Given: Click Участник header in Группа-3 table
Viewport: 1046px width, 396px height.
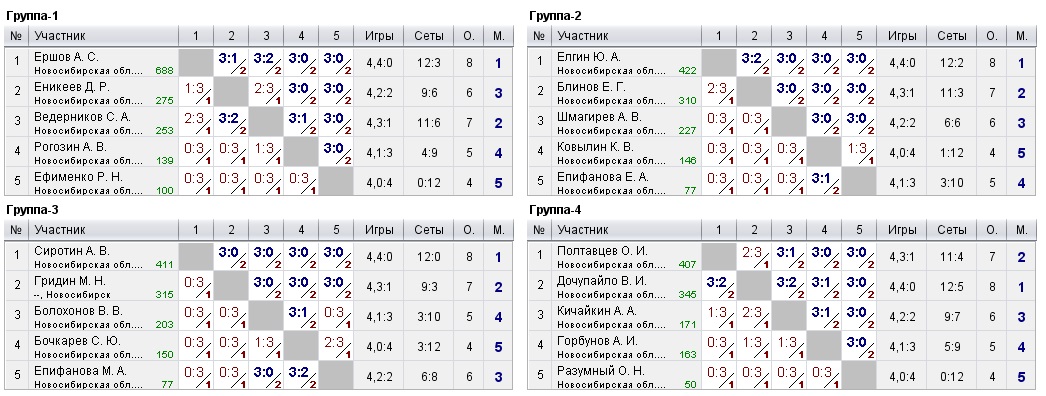Looking at the screenshot, I should (x=60, y=230).
